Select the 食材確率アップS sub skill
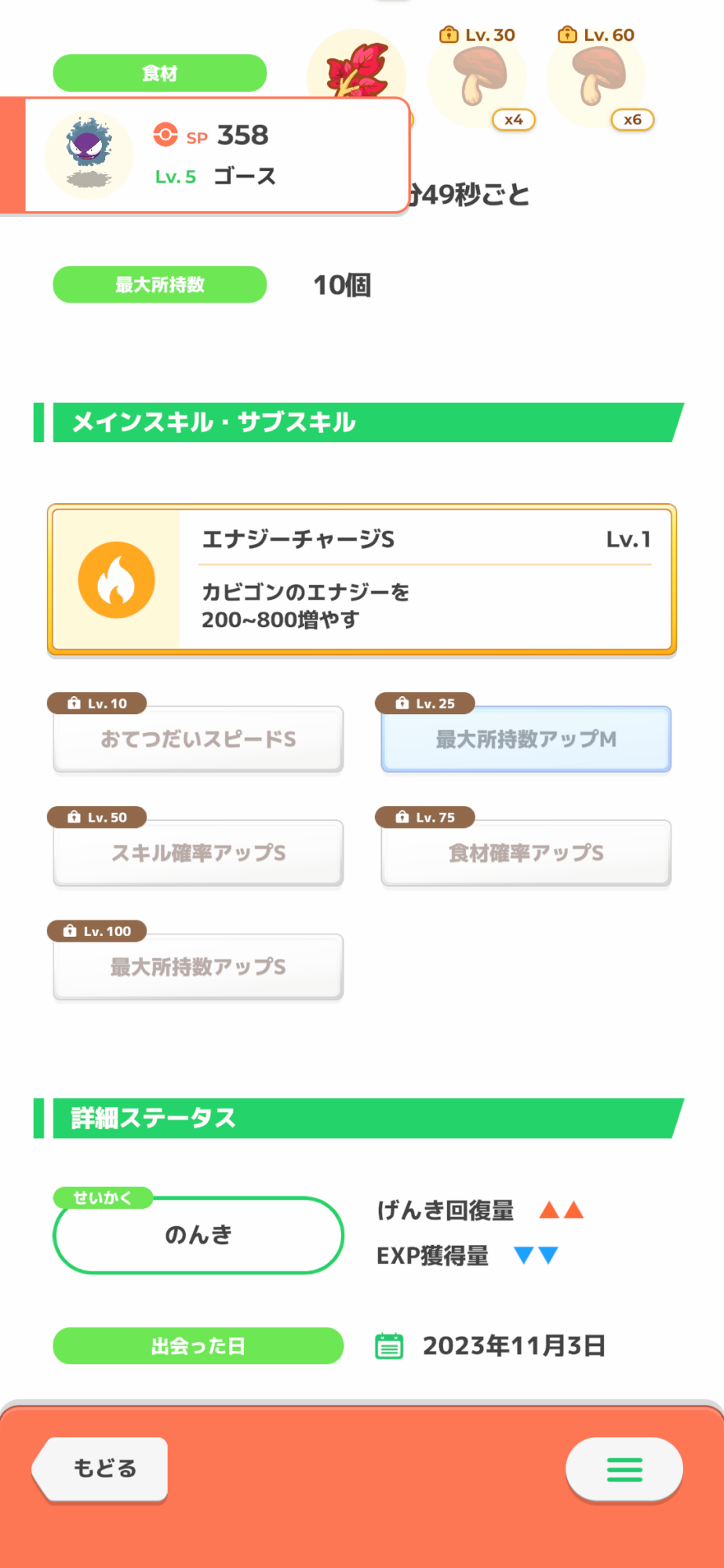 pos(526,853)
